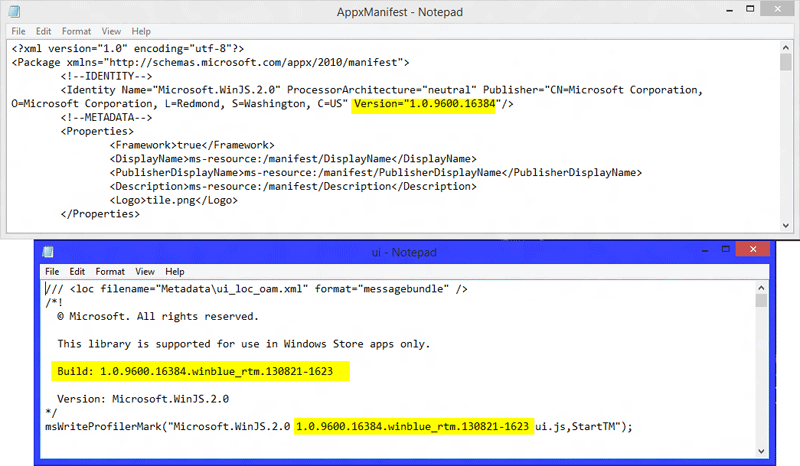Click the AppxManifest Notepad app icon
The image size is (800, 466).
coord(14,11)
